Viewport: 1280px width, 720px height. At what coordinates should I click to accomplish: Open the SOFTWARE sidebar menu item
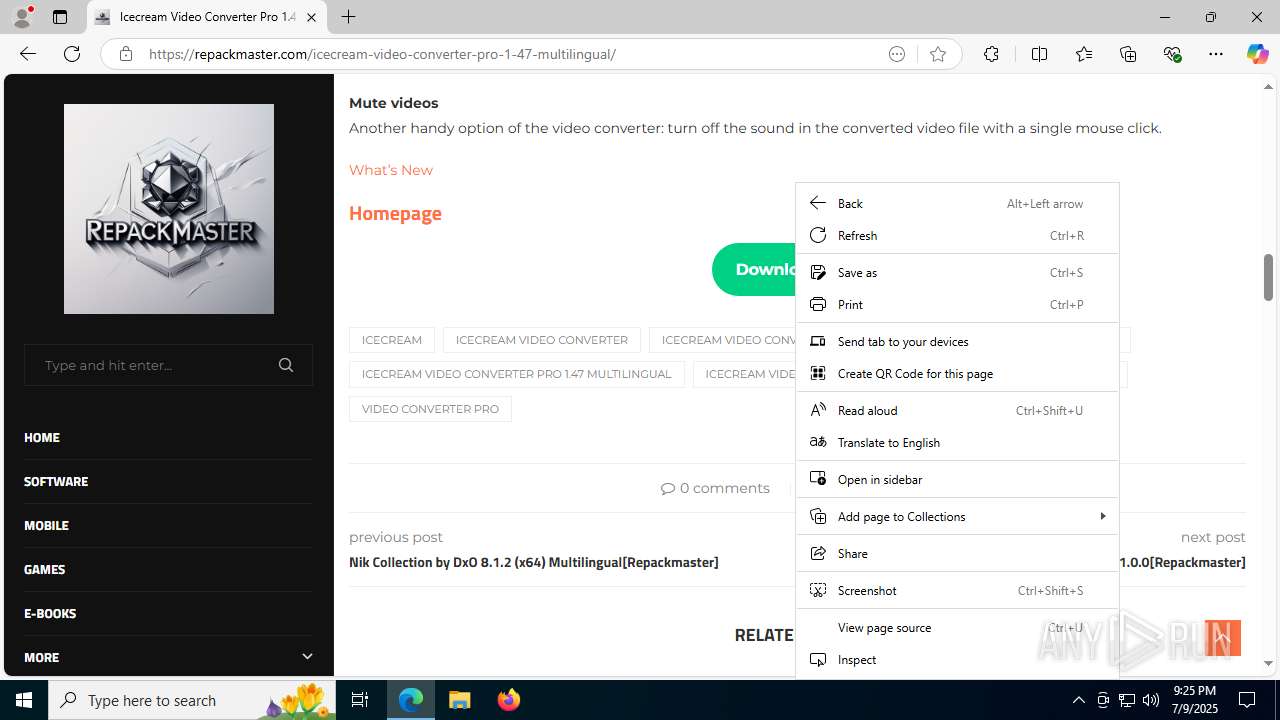[x=56, y=481]
